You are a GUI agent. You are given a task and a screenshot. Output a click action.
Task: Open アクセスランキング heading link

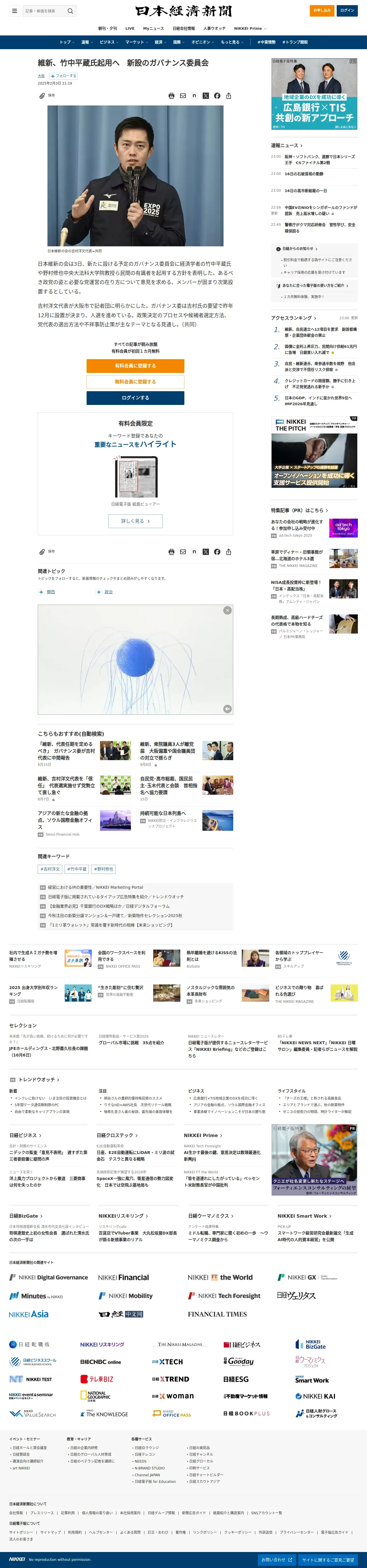pyautogui.click(x=293, y=318)
